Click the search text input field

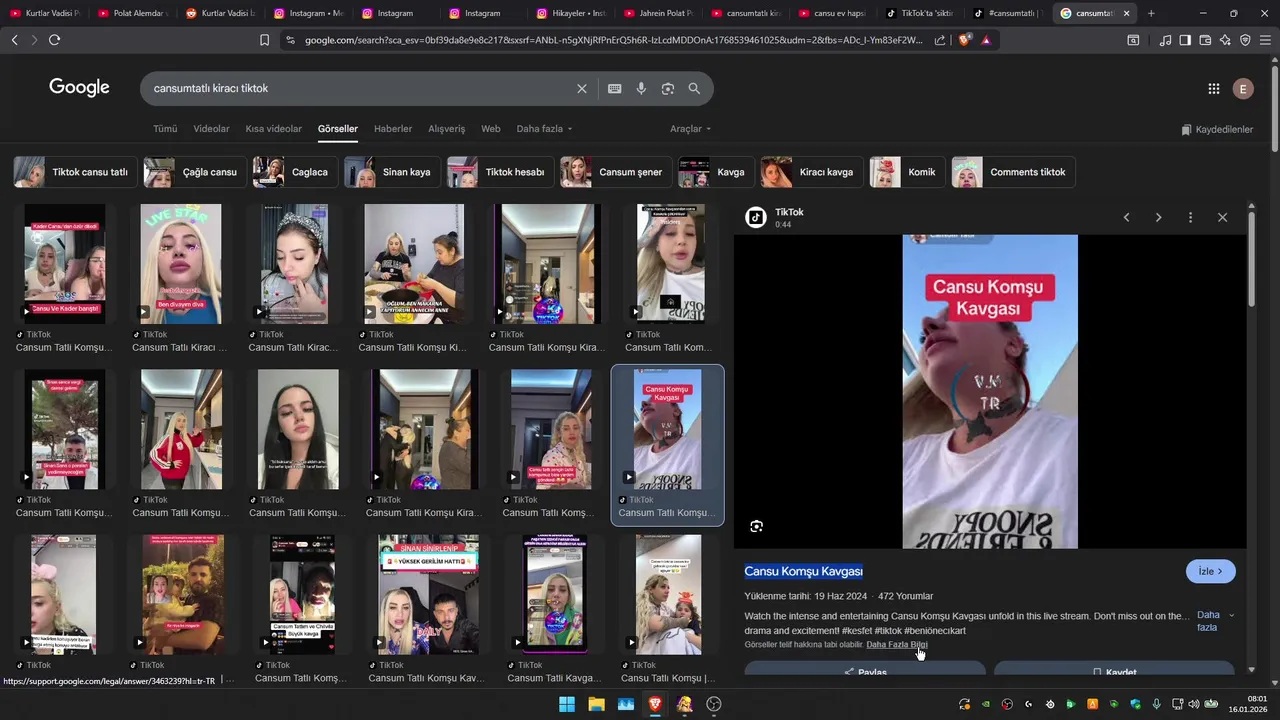360,88
